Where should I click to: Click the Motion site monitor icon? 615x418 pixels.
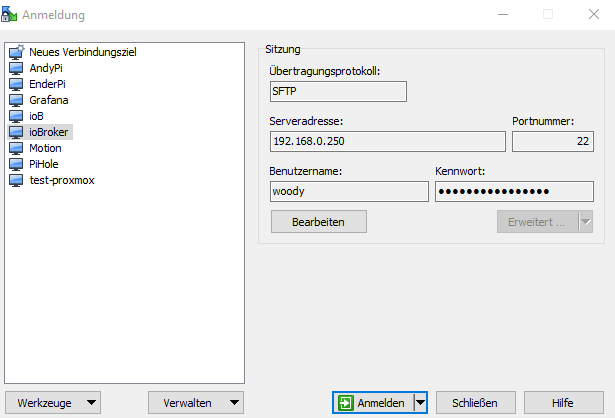(16, 148)
